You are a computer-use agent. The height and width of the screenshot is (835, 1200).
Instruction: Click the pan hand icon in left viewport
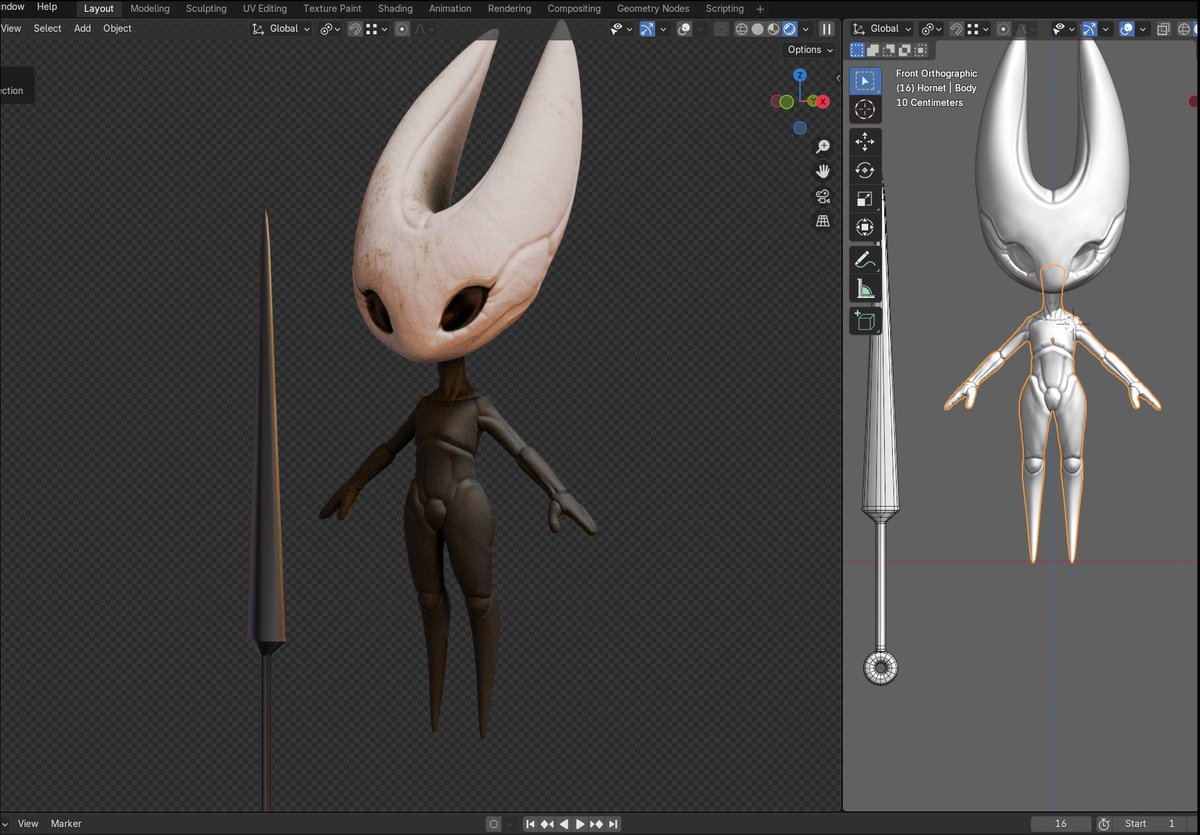click(823, 171)
